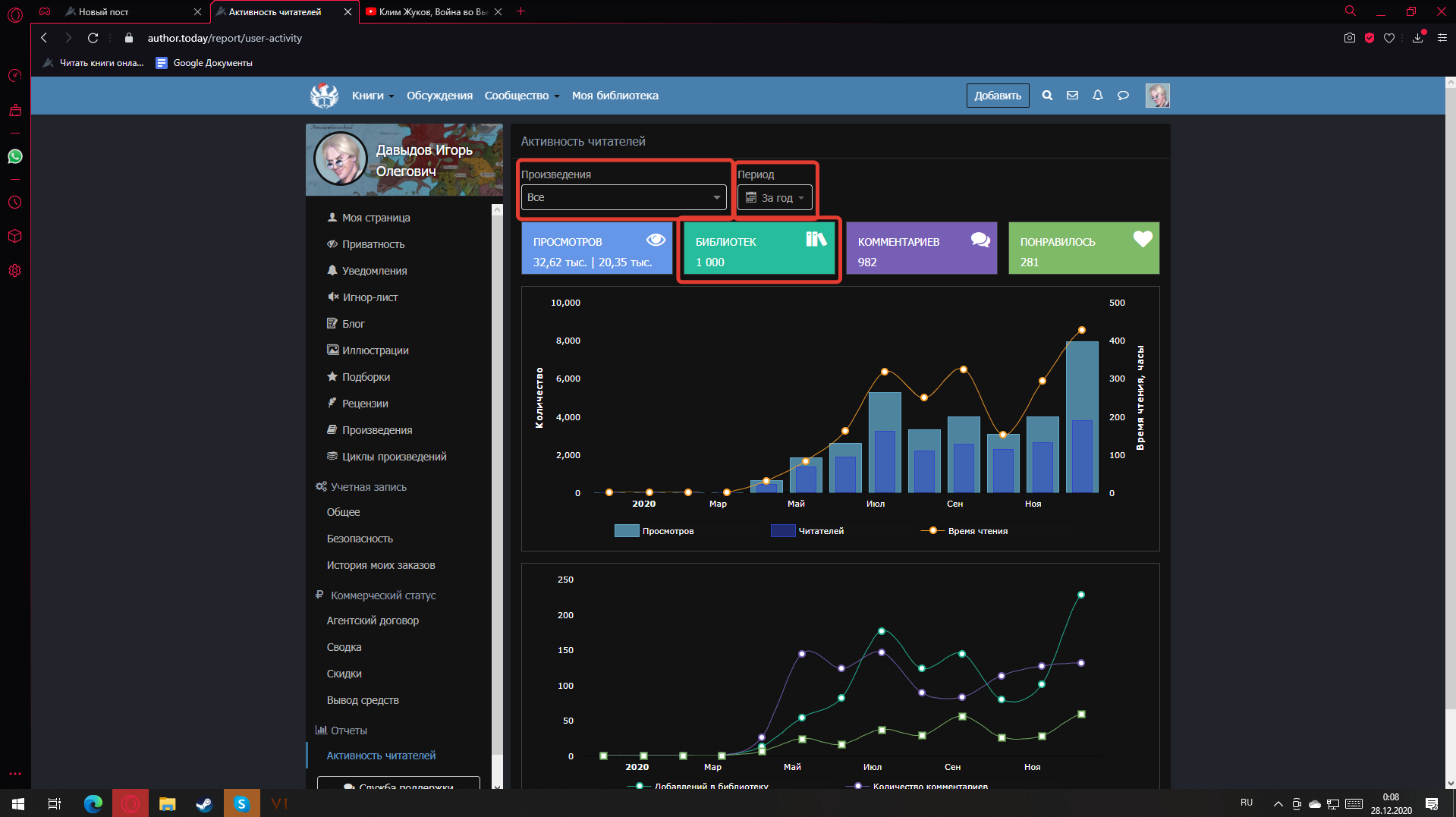Open the Произведения dropdown showing Все
This screenshot has width=1456, height=817.
(623, 197)
